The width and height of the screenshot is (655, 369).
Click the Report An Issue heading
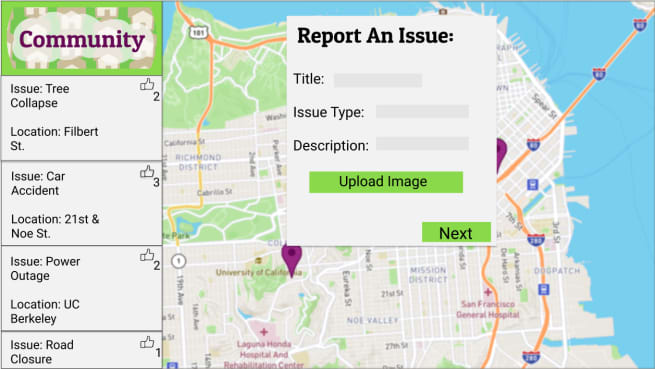[375, 36]
